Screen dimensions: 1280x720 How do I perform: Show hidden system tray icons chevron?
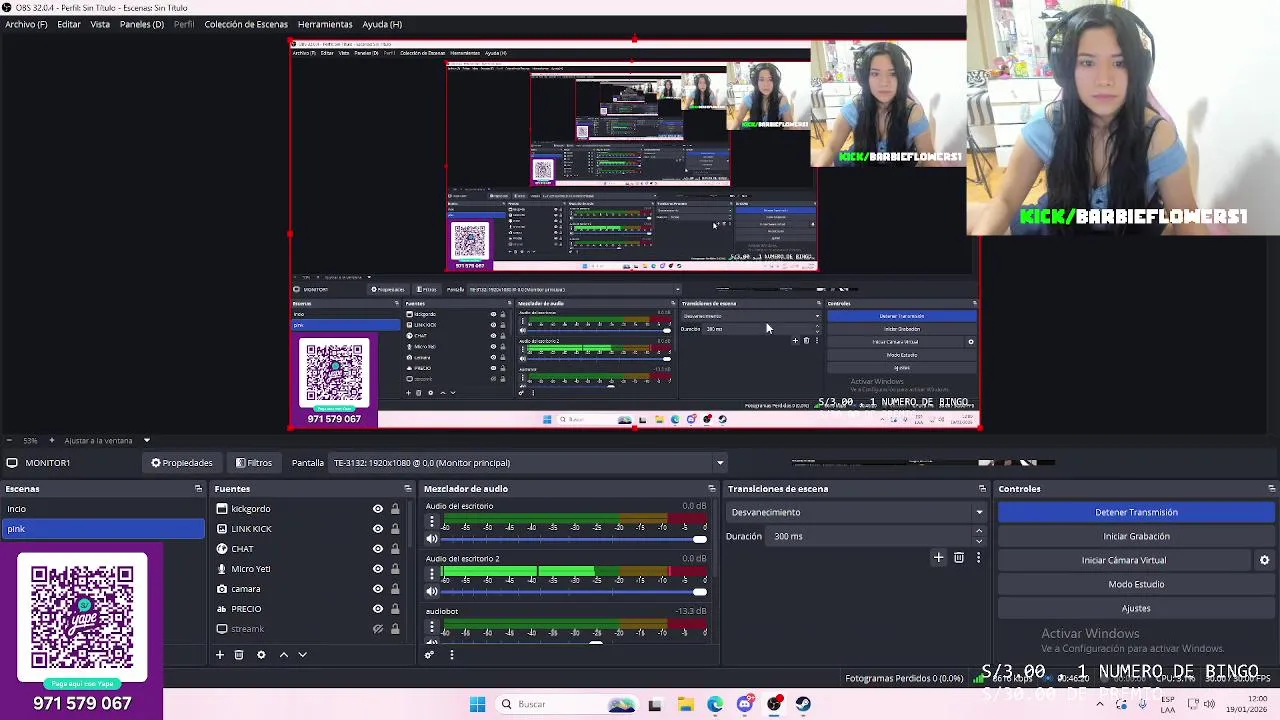pos(1099,704)
